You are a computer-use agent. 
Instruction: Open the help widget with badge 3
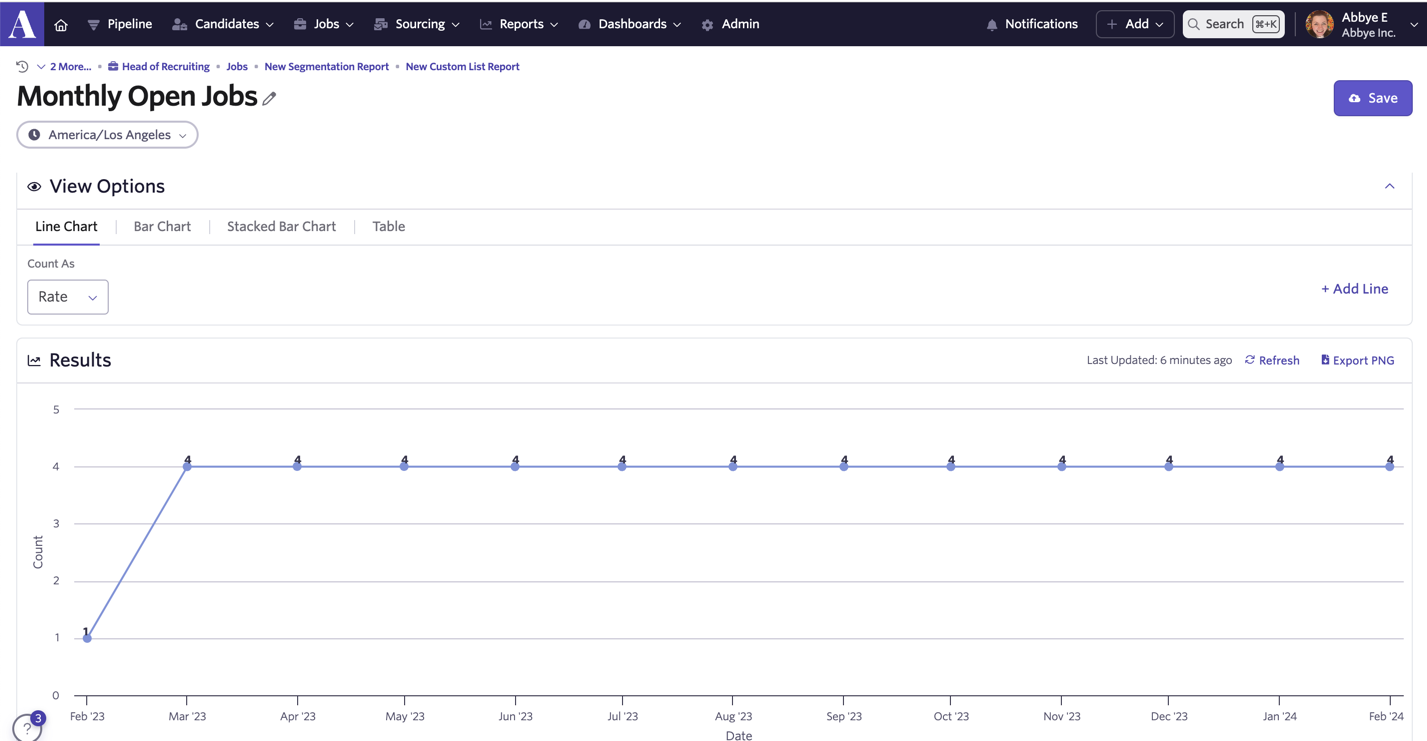[x=28, y=727]
